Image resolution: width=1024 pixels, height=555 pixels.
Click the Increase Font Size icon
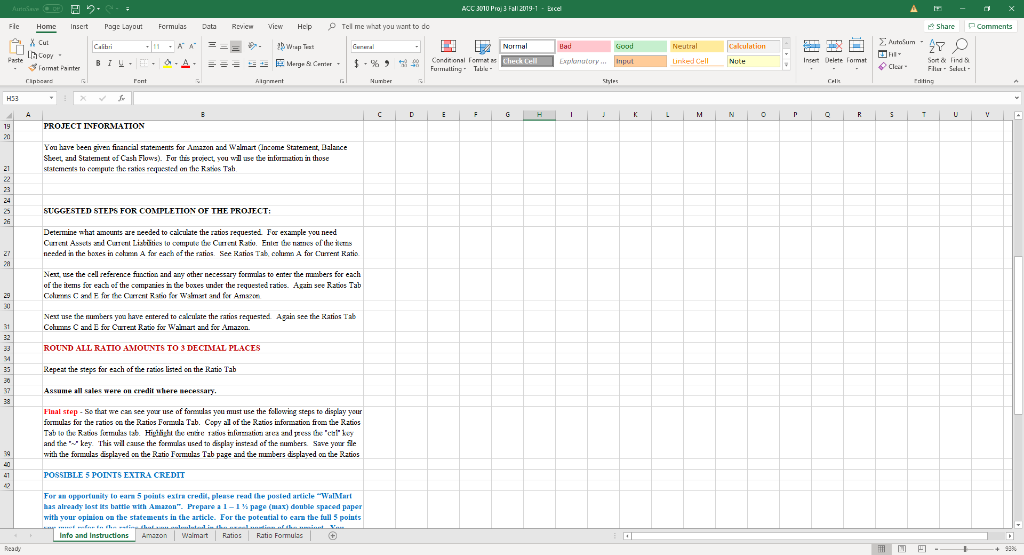pyautogui.click(x=181, y=46)
